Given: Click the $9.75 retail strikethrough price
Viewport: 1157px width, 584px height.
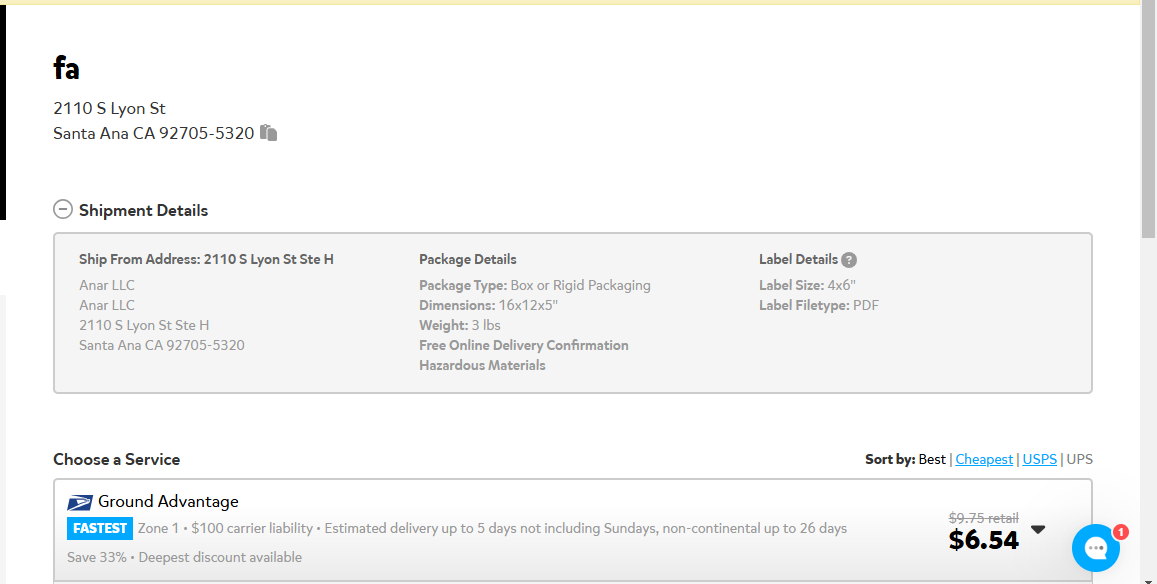Looking at the screenshot, I should click(984, 518).
